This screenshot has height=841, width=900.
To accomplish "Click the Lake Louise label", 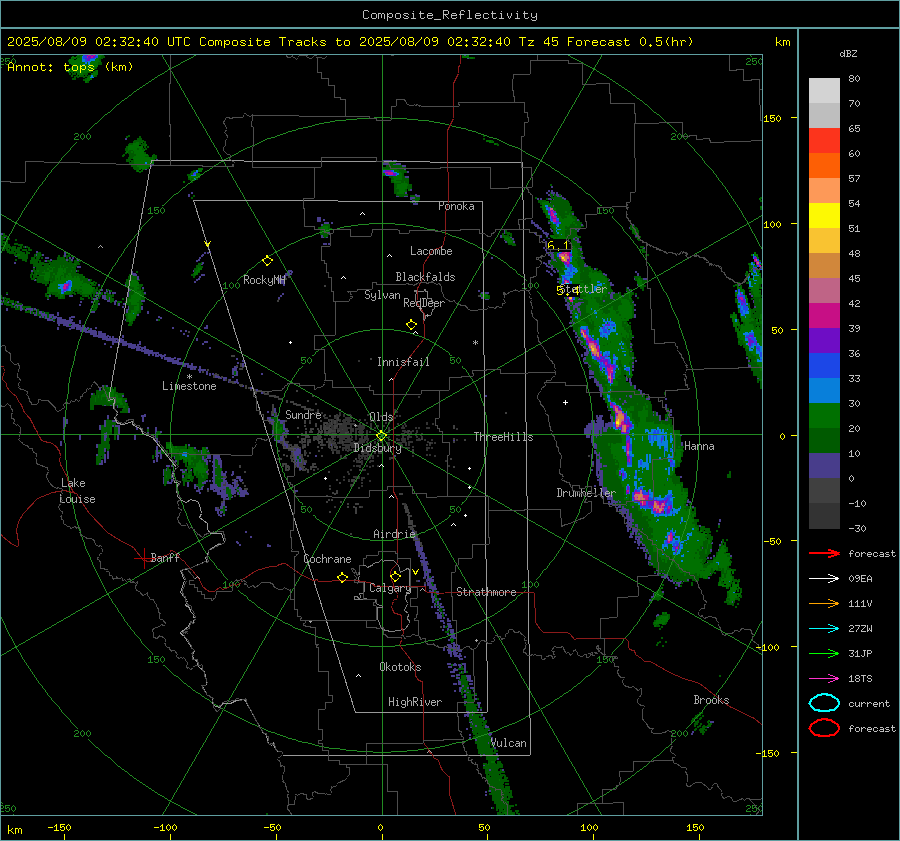I will pos(77,491).
